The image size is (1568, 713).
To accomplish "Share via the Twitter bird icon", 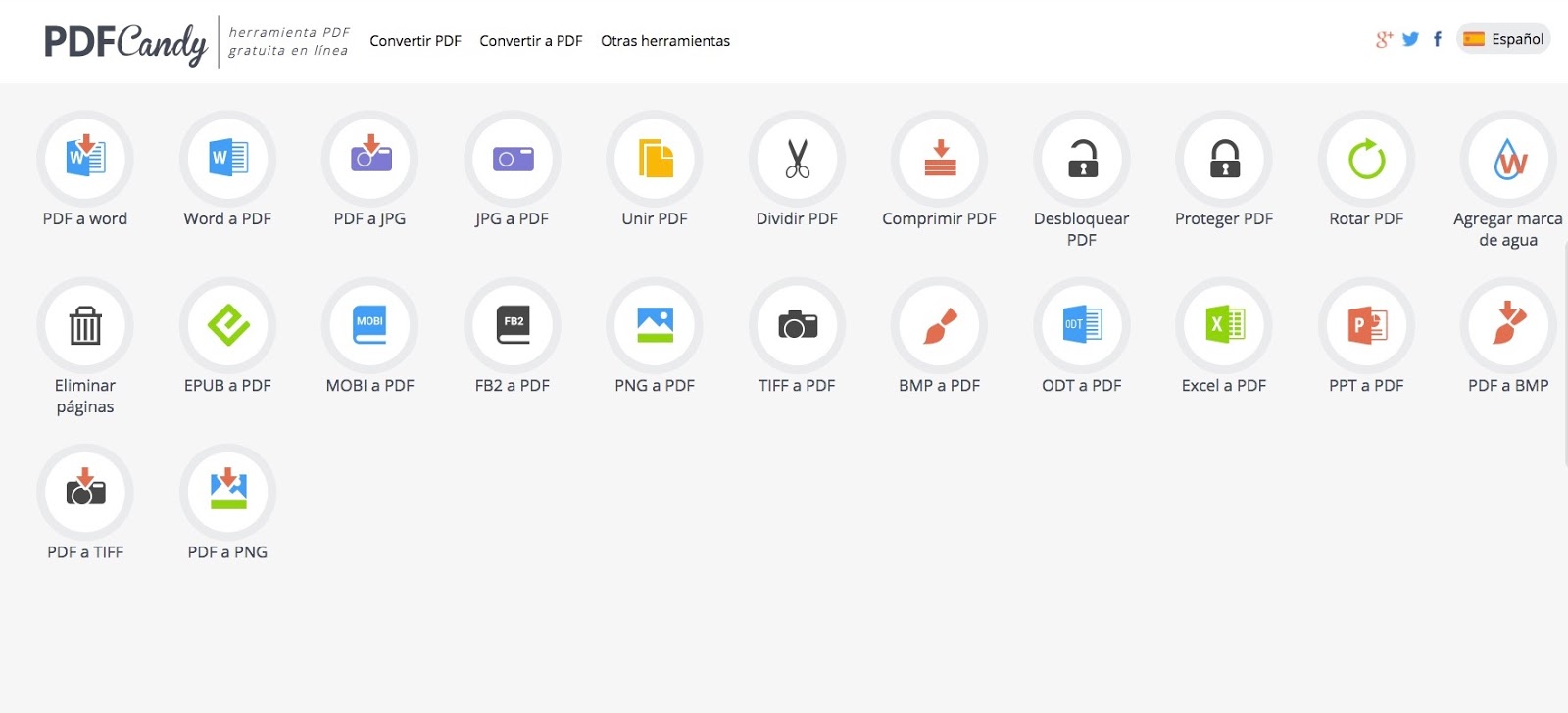I will [x=1410, y=39].
